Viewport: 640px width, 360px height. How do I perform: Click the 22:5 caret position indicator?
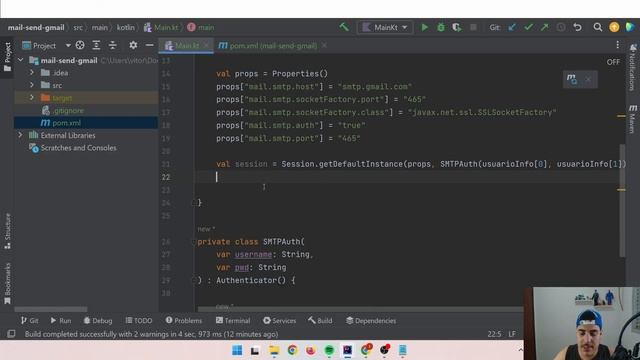tap(494, 334)
